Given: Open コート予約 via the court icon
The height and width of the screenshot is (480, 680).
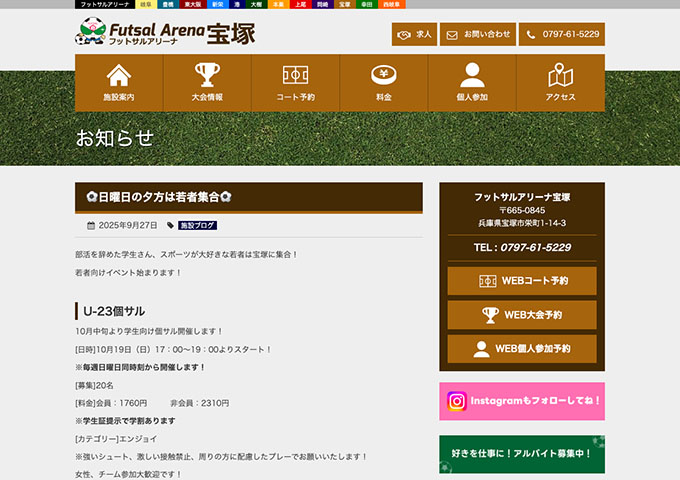Looking at the screenshot, I should [295, 75].
